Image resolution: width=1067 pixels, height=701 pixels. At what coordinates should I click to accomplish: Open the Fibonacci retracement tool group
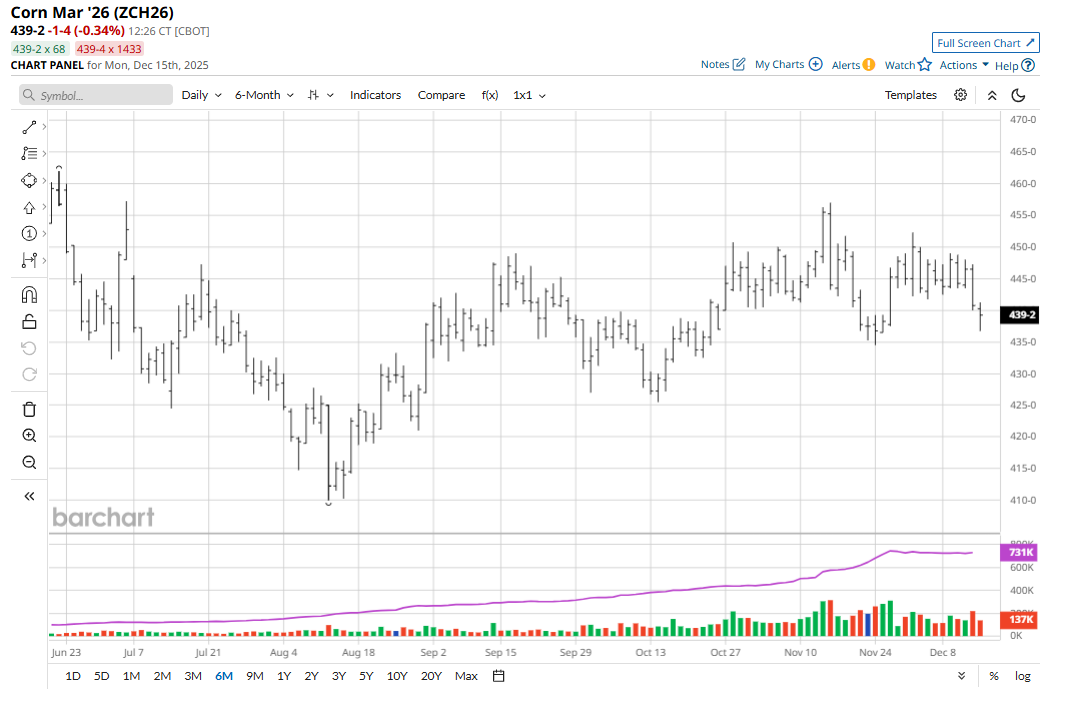[x=29, y=154]
